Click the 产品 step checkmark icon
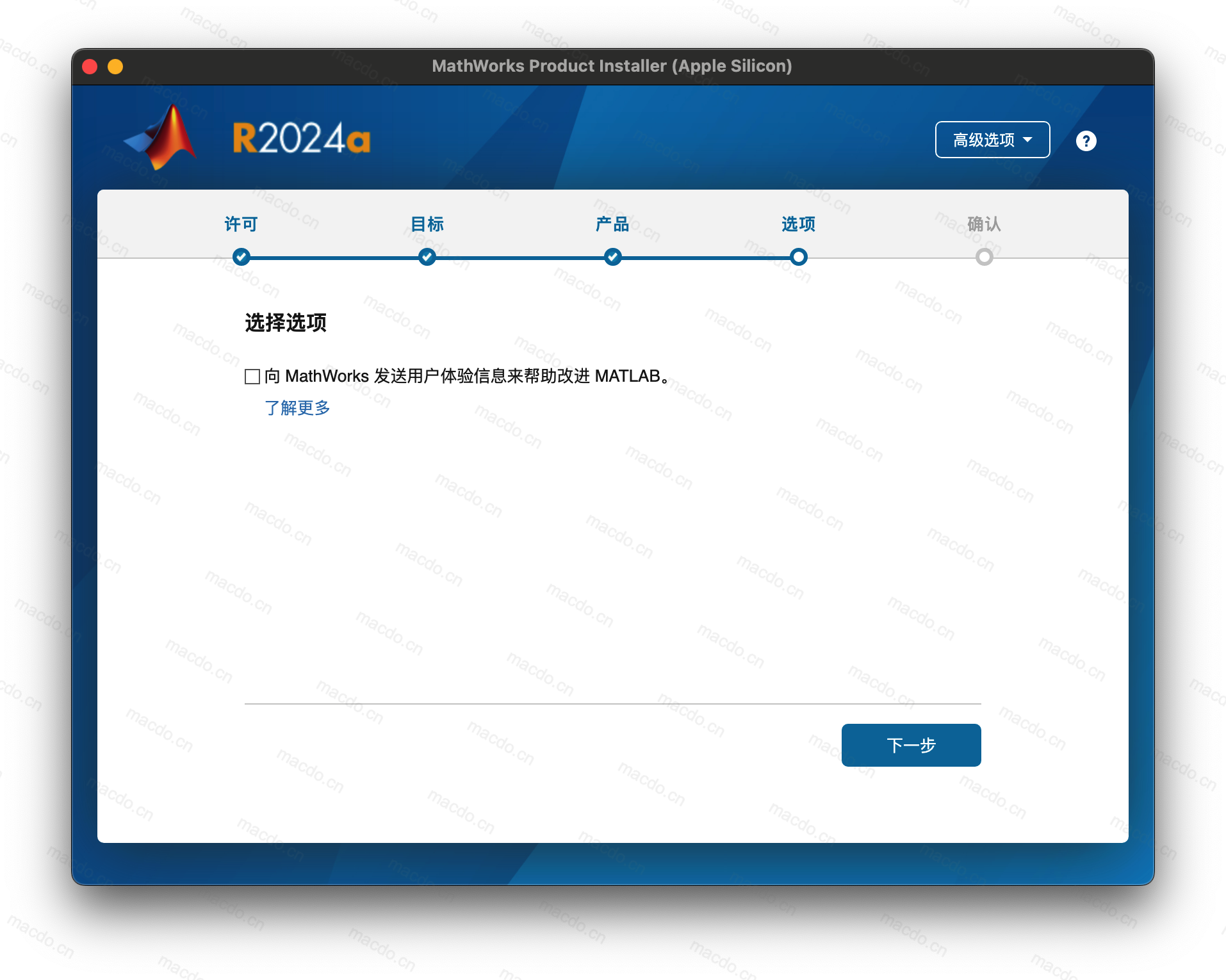The width and height of the screenshot is (1226, 980). pos(612,257)
